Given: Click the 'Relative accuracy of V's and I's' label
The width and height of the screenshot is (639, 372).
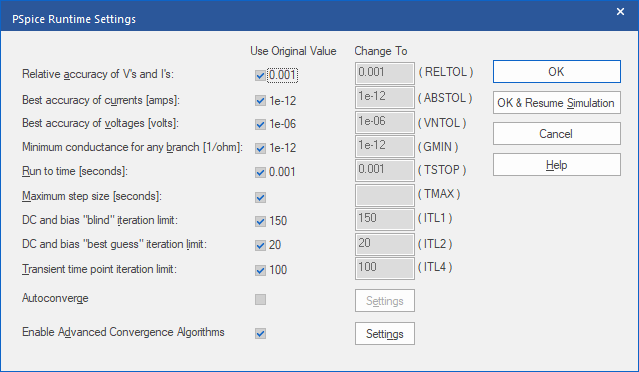Looking at the screenshot, I should pyautogui.click(x=98, y=74).
